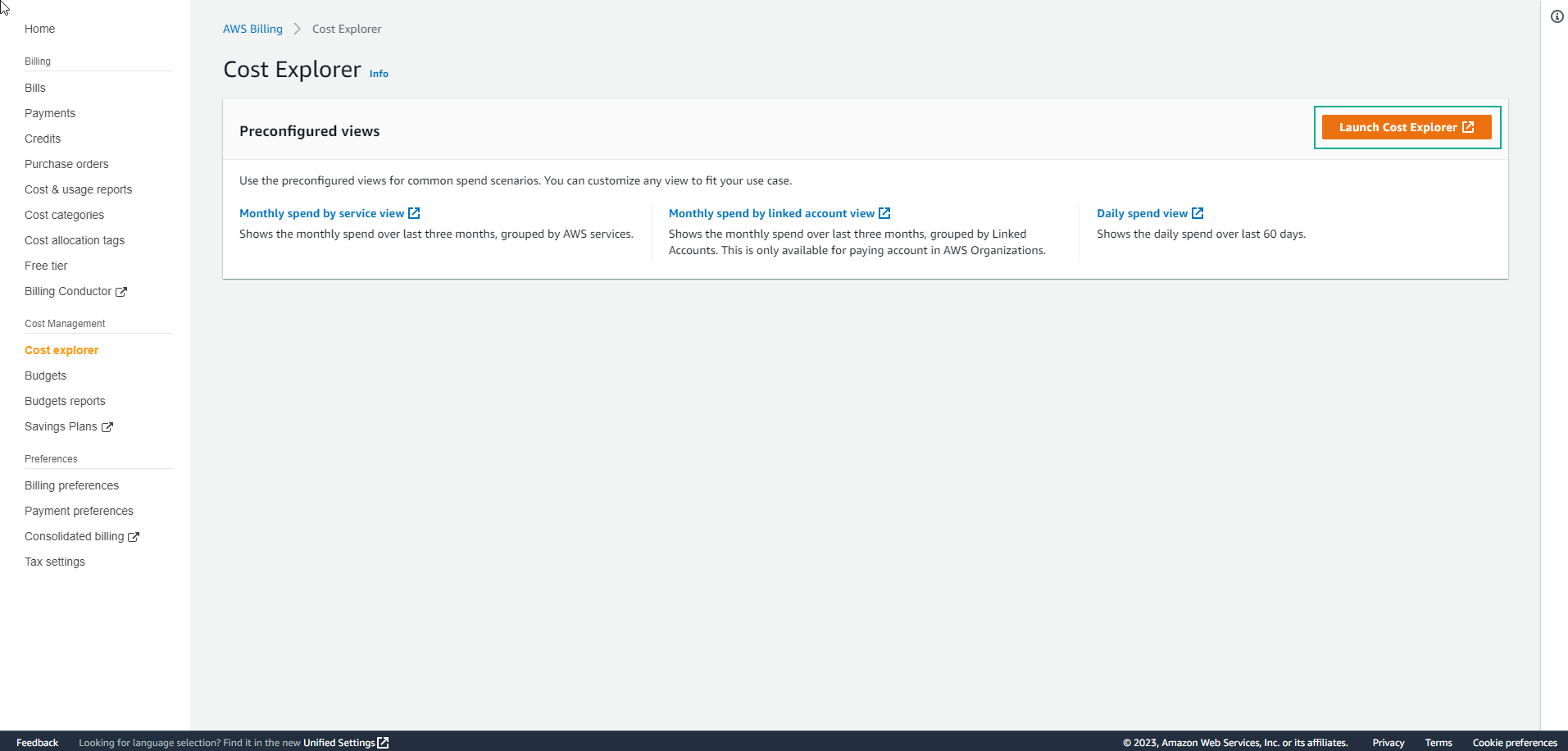Click the Cost Explorer breadcrumb text

[x=347, y=29]
